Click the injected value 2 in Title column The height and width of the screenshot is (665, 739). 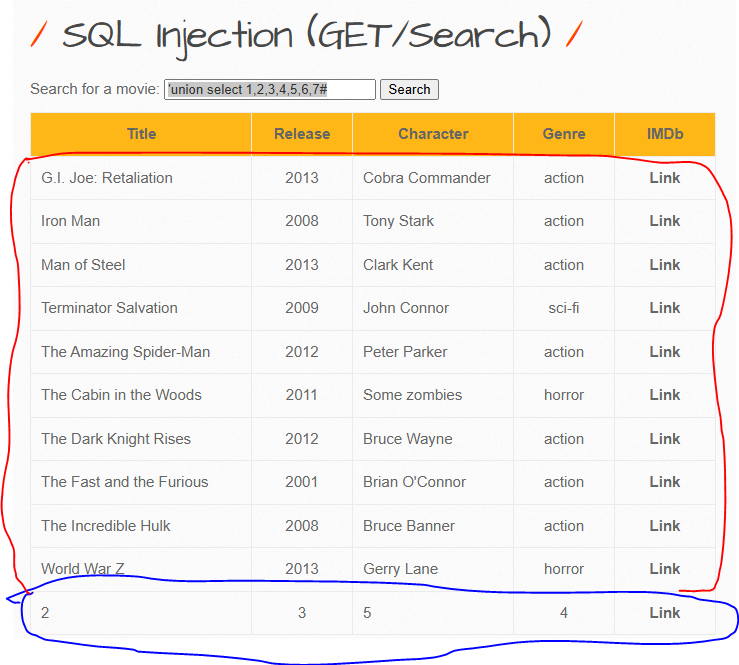click(45, 613)
